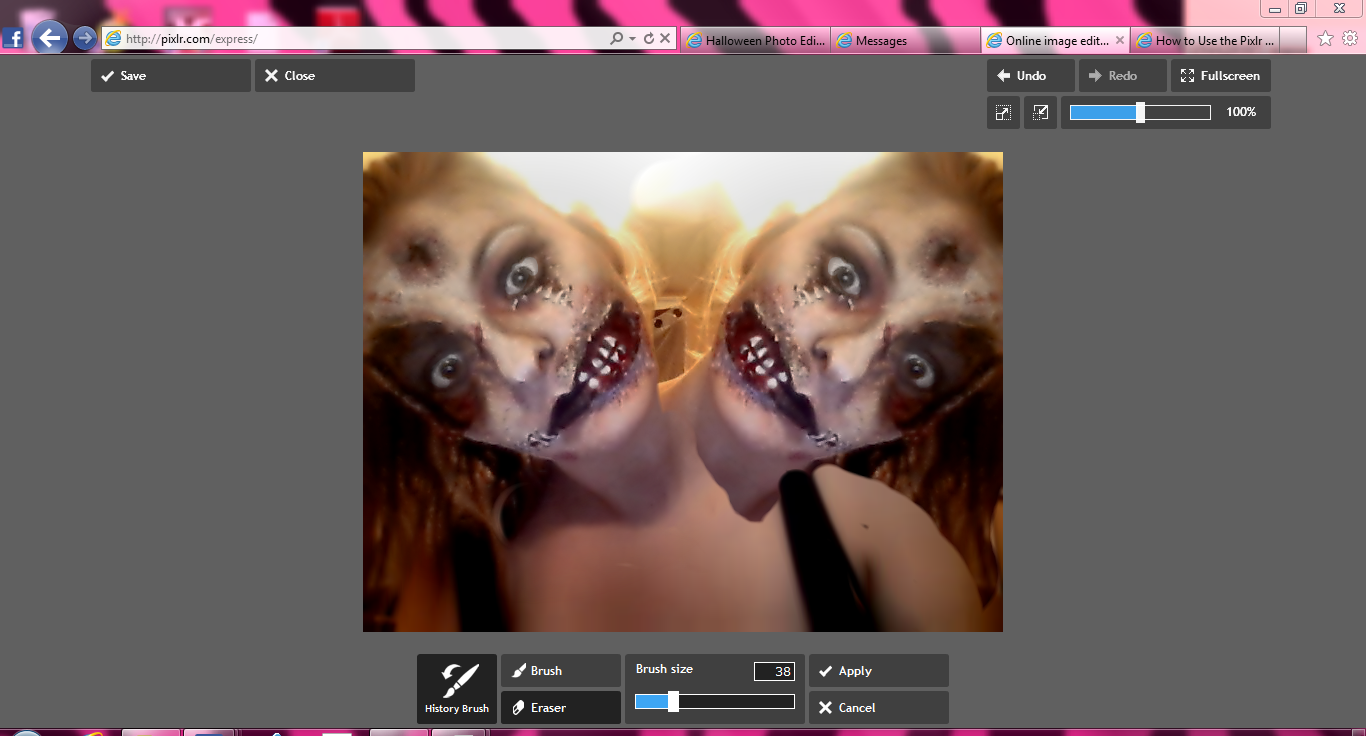Click the browser Forward arrow

click(85, 39)
